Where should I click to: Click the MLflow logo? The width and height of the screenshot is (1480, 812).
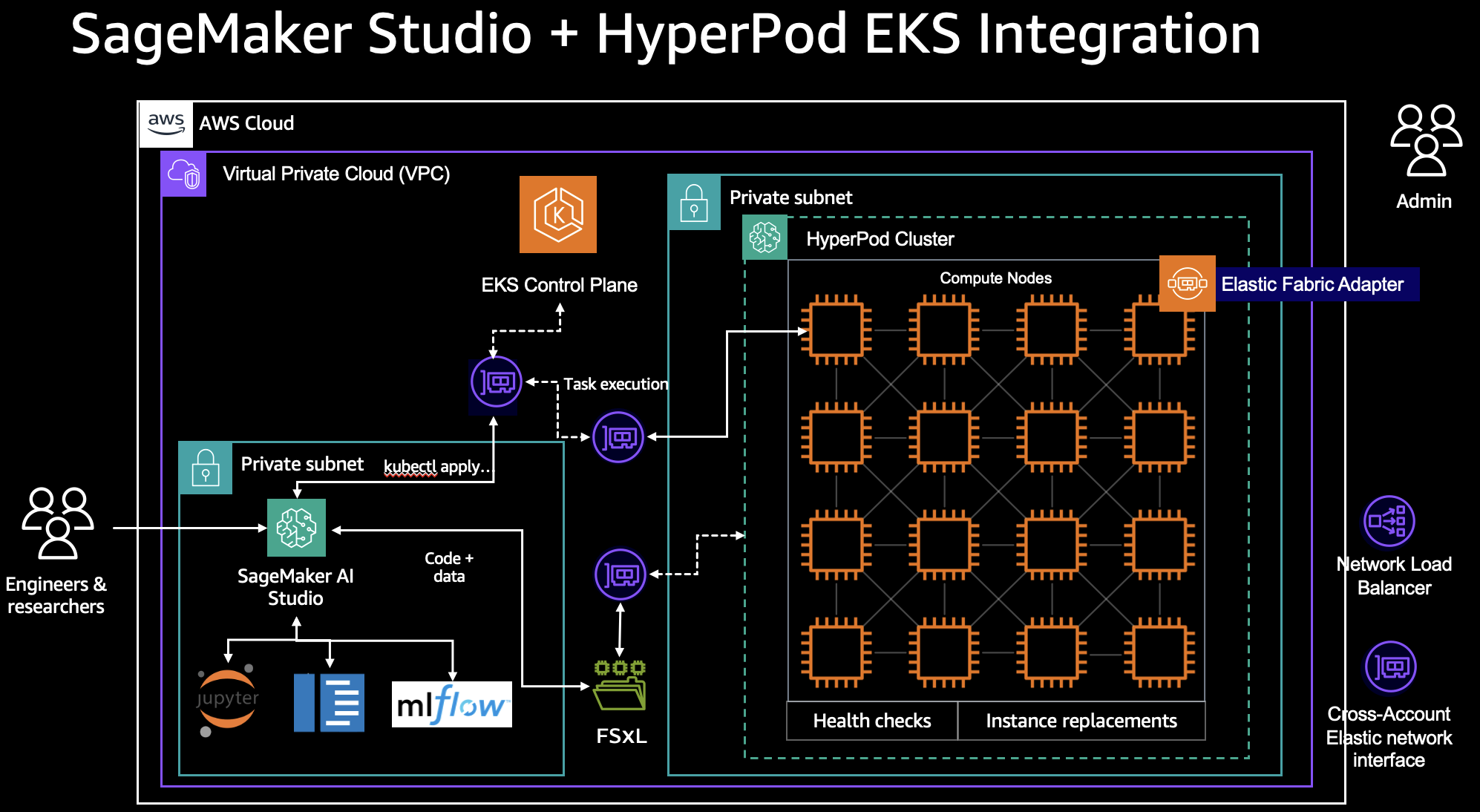[x=451, y=704]
